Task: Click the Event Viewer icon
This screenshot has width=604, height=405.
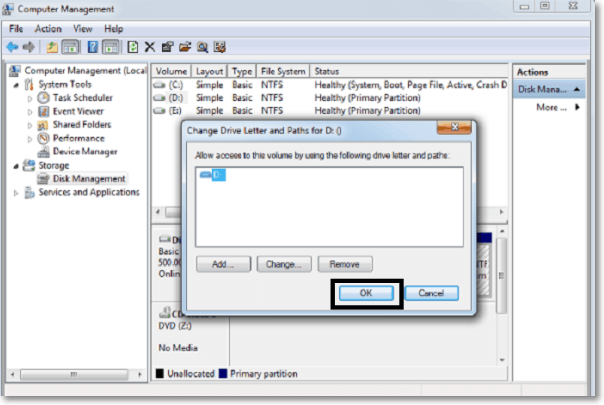Action: coord(43,111)
